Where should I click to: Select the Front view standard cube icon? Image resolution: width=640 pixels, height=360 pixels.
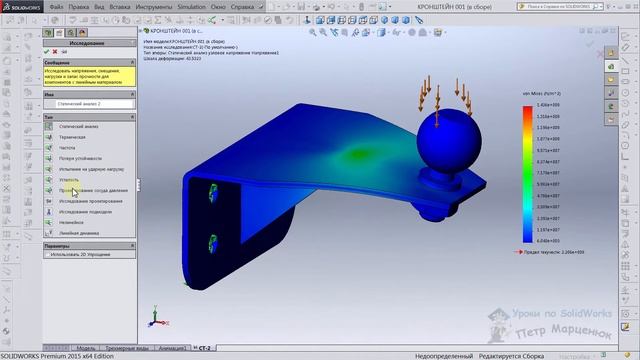click(320, 20)
